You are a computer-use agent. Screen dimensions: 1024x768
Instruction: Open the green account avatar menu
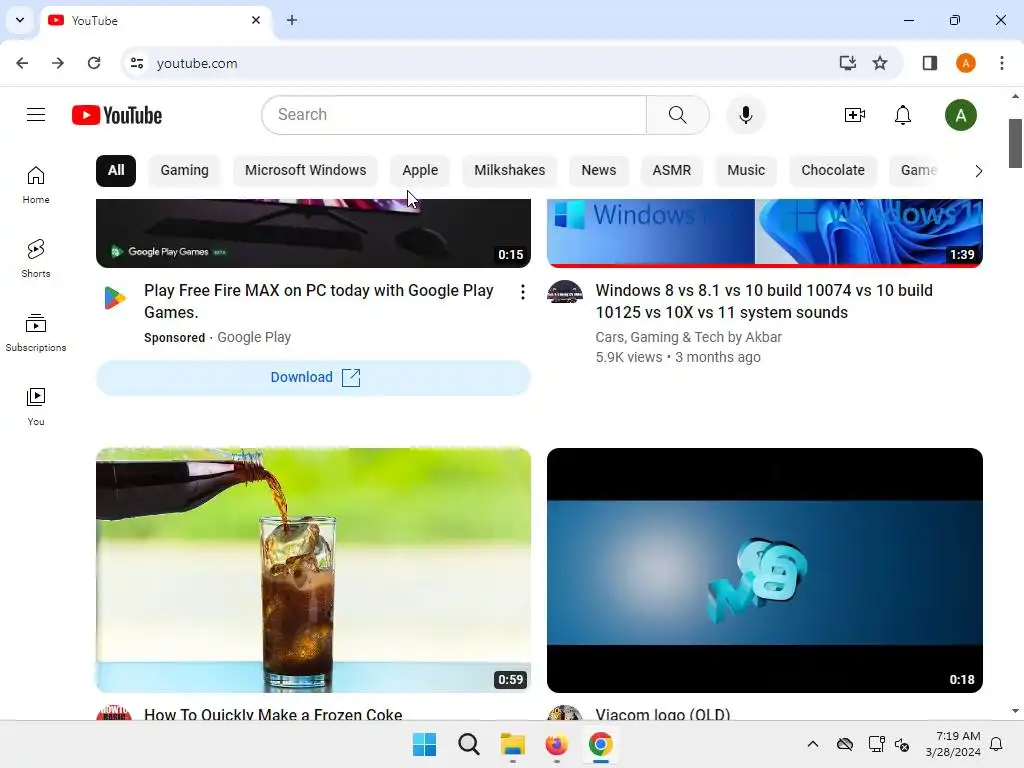pos(960,115)
